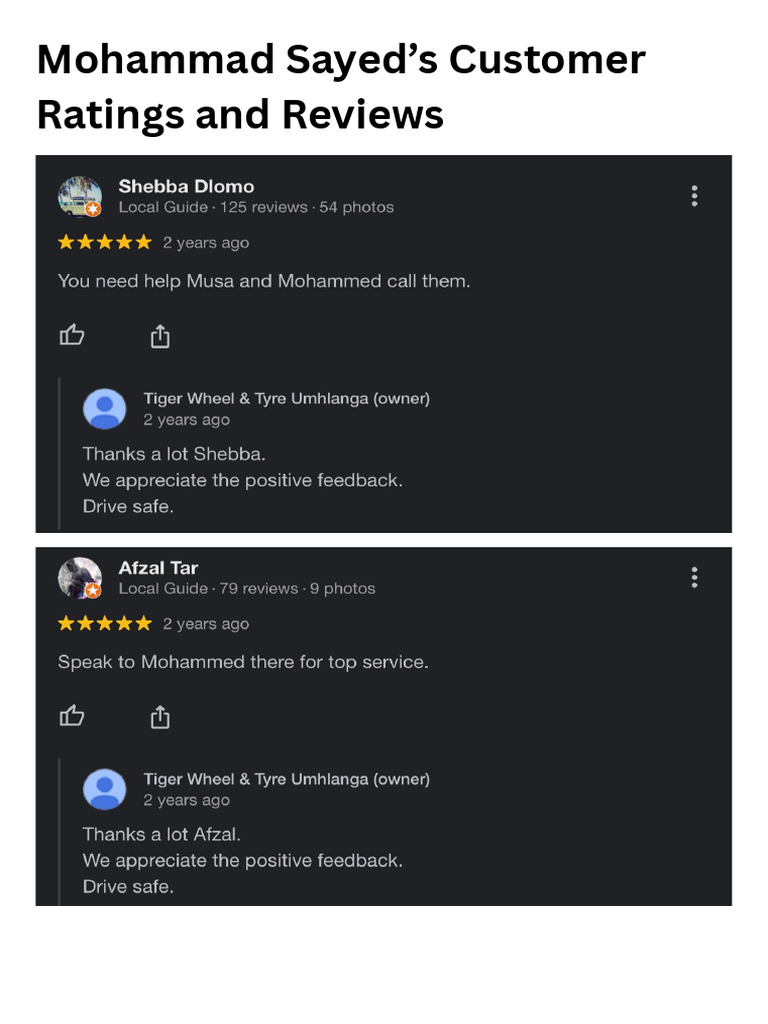Open Shebba Dlomo's reviewer profile name
The height and width of the screenshot is (1024, 768).
pos(186,186)
